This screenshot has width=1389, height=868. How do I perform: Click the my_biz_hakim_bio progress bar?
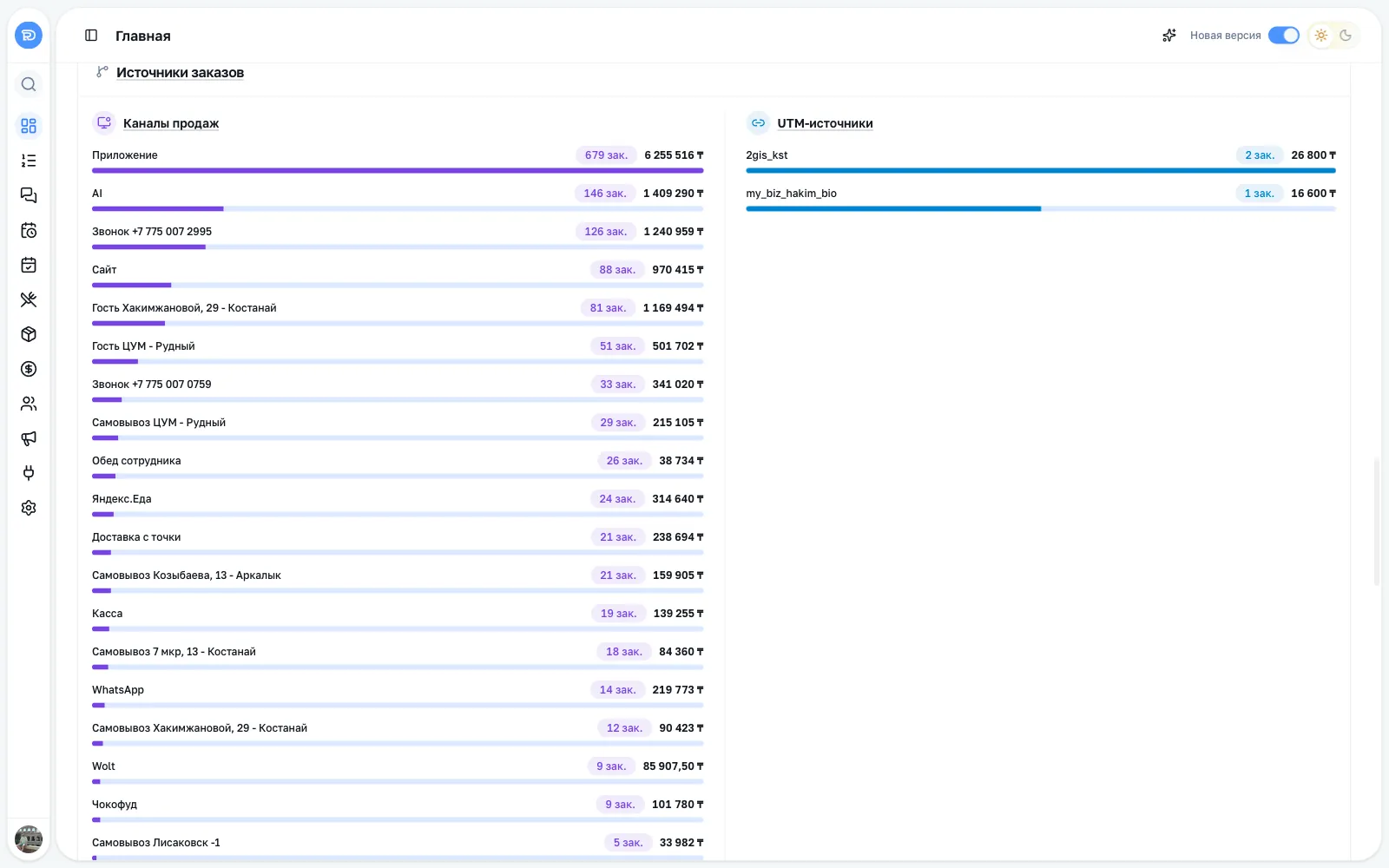tap(1041, 209)
